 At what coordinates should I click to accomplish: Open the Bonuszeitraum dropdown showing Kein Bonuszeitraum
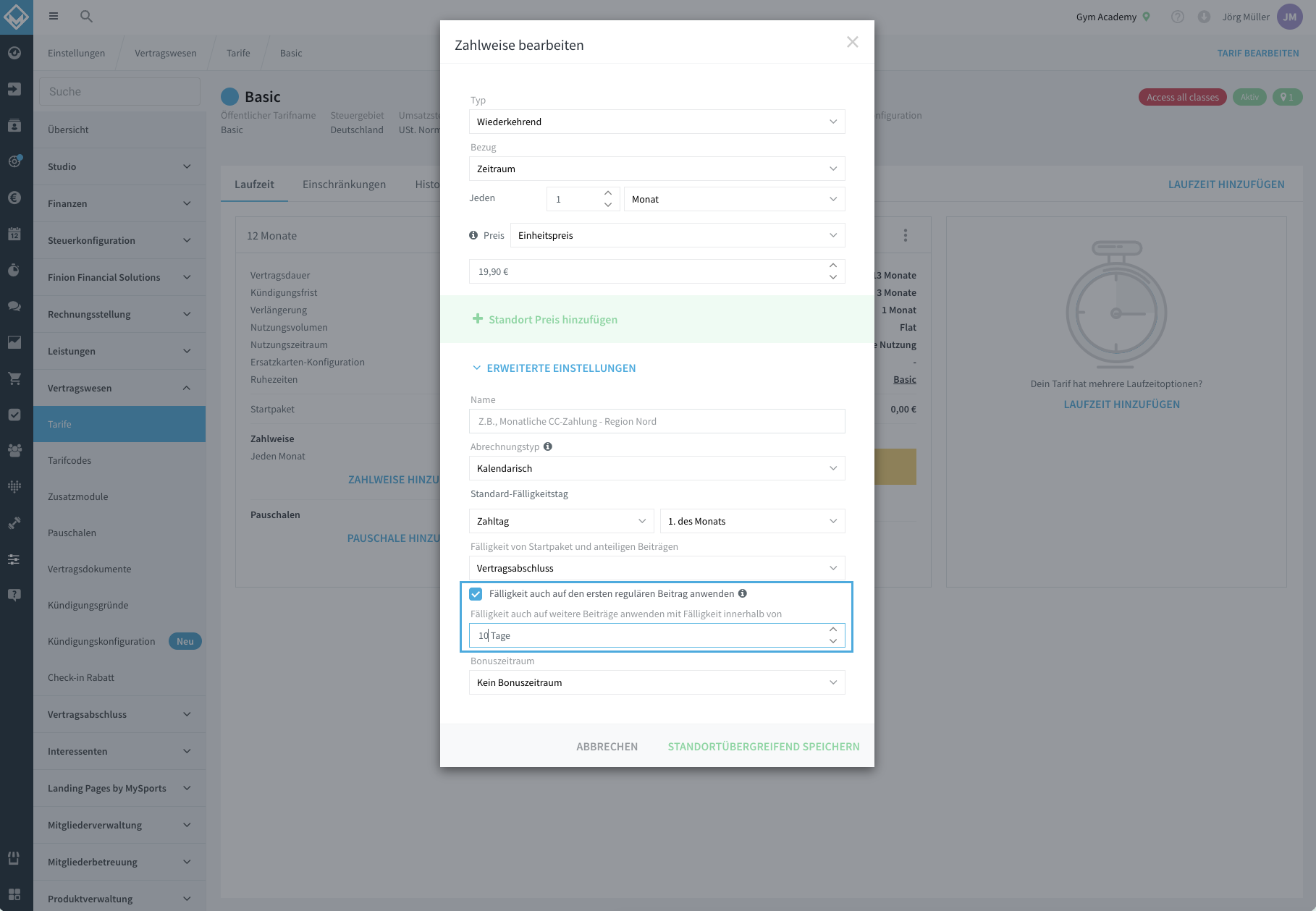tap(657, 682)
